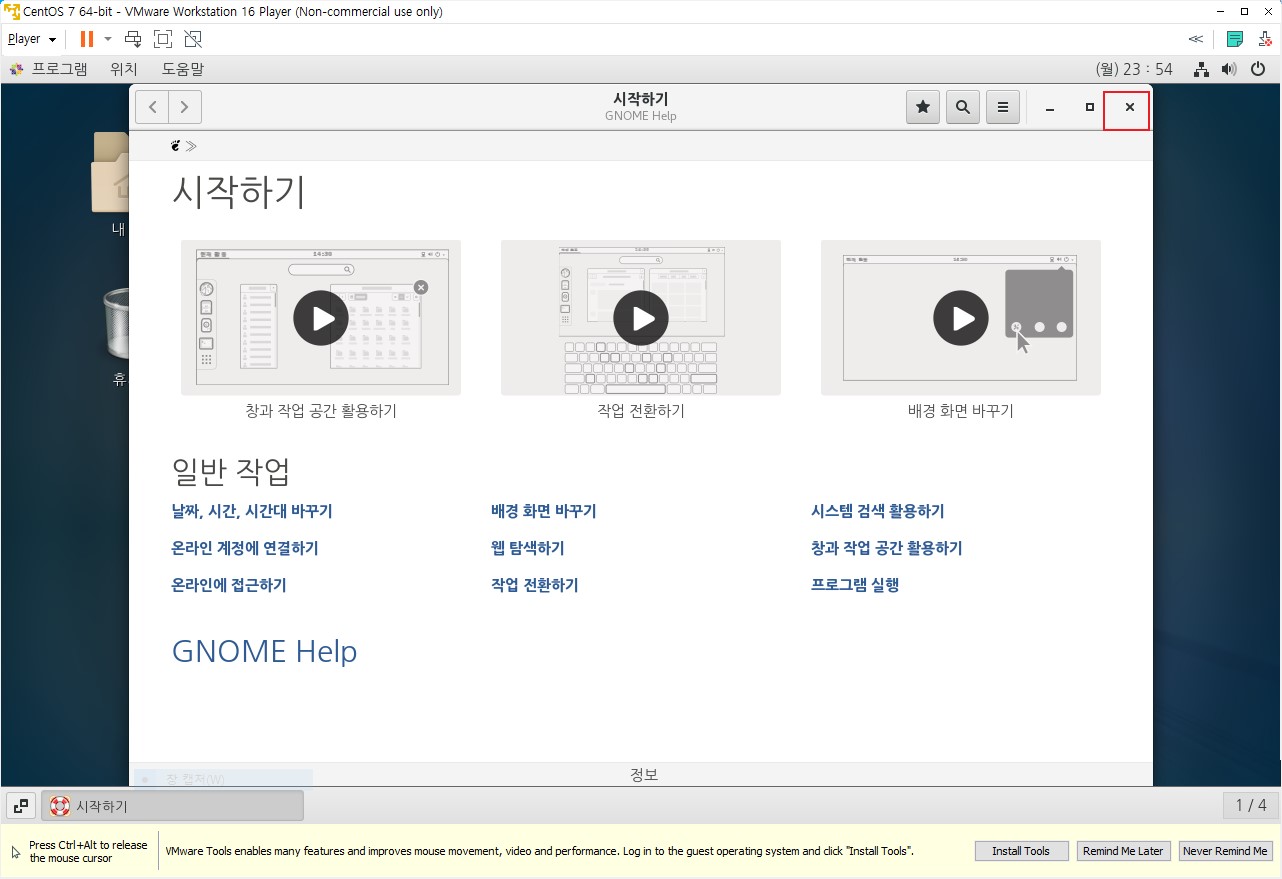Open search in GNOME Help
This screenshot has height=879, width=1282.
pos(962,107)
